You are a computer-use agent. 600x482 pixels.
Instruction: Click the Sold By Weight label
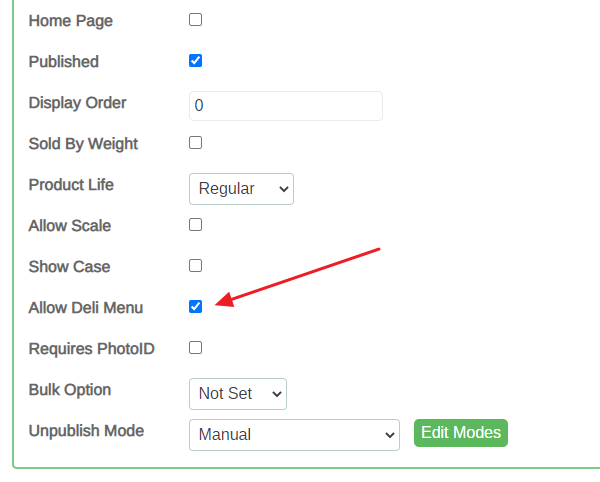[x=83, y=144]
